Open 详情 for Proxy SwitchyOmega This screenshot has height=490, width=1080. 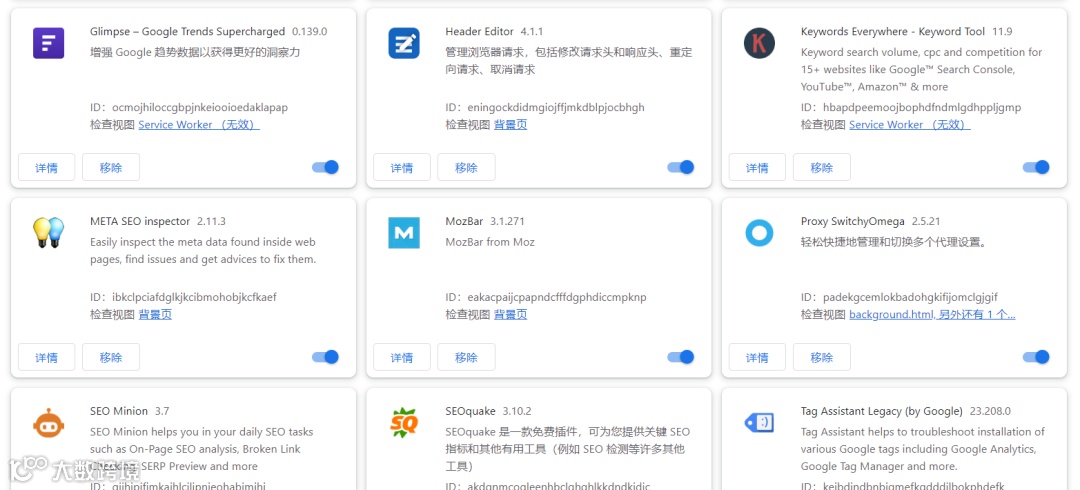(x=757, y=357)
